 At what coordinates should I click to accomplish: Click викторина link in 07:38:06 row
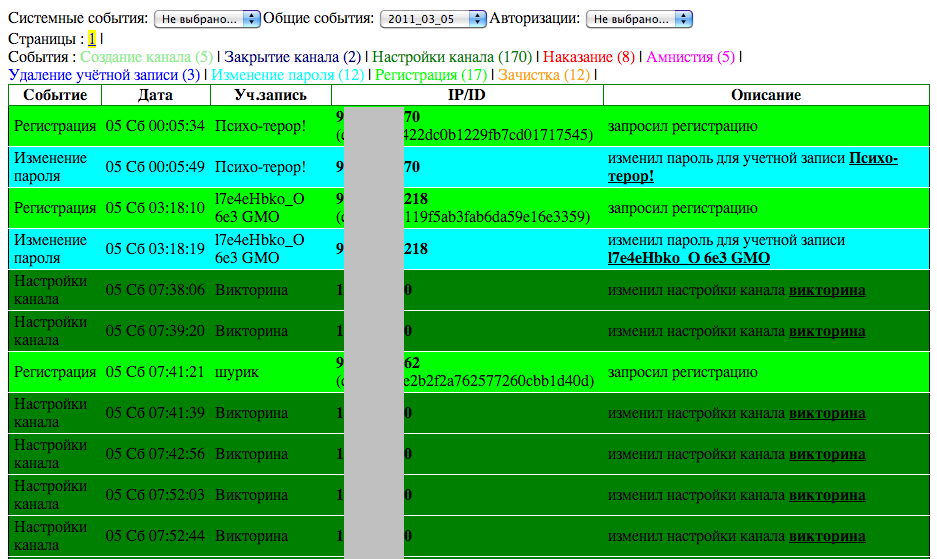pyautogui.click(x=827, y=290)
